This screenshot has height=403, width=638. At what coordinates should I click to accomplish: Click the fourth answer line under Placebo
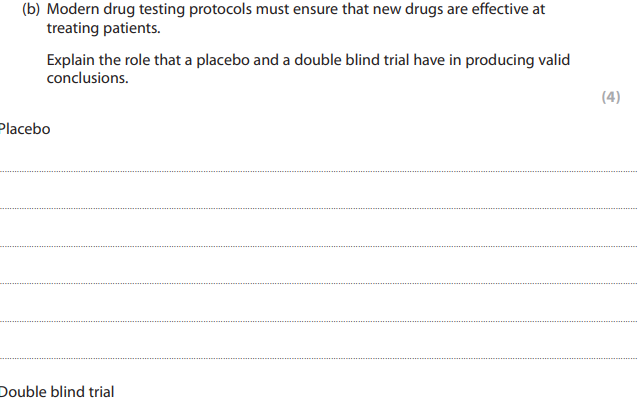318,283
